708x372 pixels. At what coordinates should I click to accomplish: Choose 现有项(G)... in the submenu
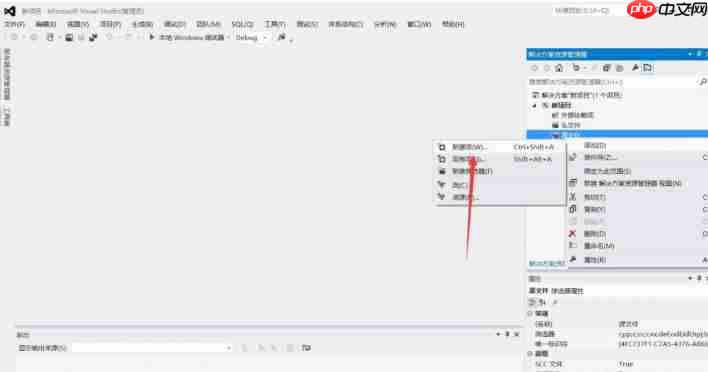coord(500,159)
